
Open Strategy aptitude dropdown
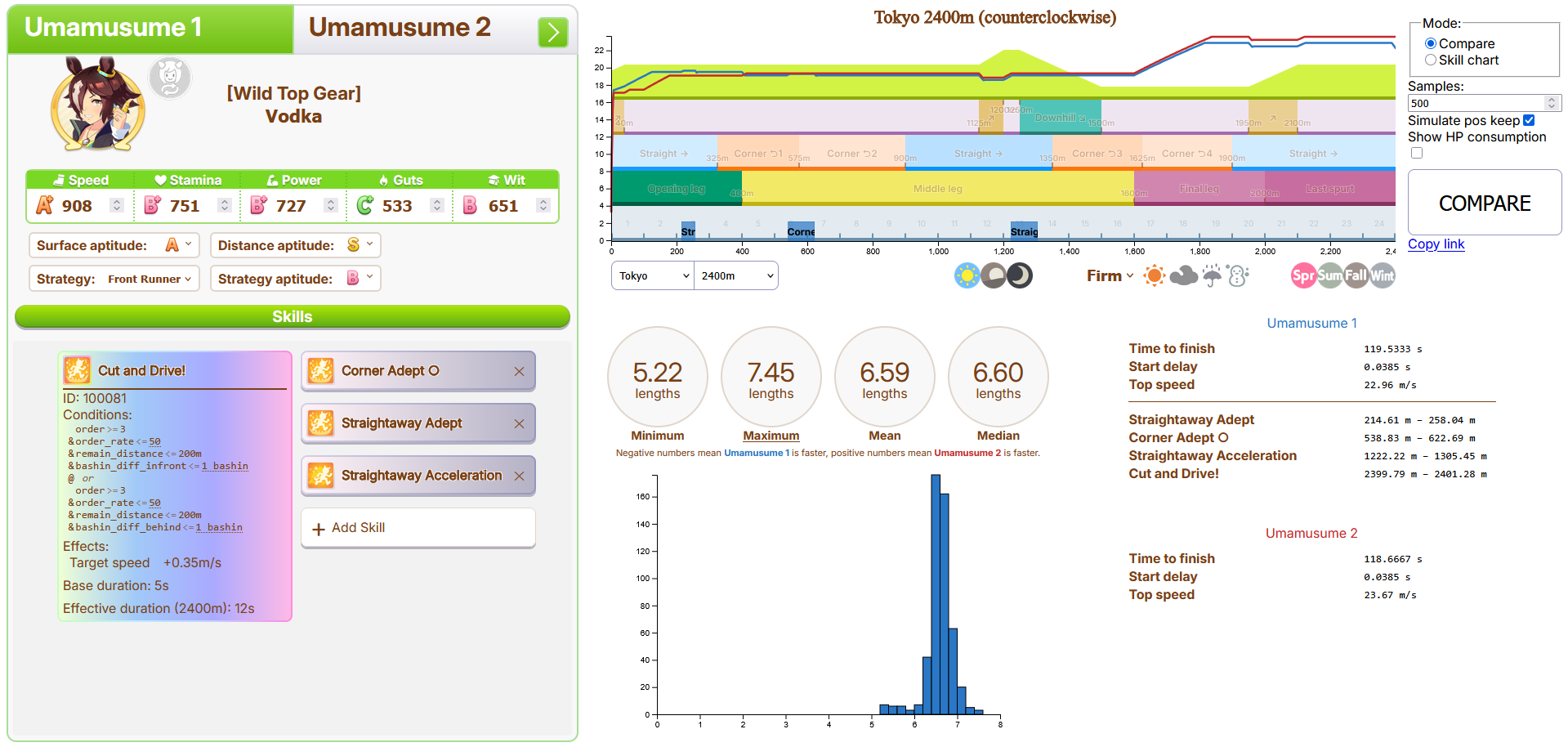click(296, 279)
